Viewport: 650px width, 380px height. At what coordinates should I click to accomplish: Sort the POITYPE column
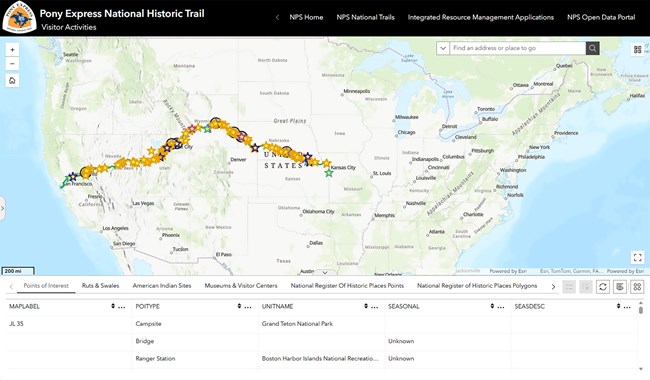[x=239, y=306]
